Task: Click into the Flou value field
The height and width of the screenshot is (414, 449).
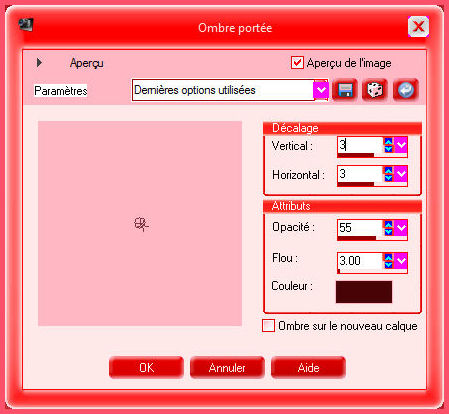Action: pyautogui.click(x=360, y=260)
